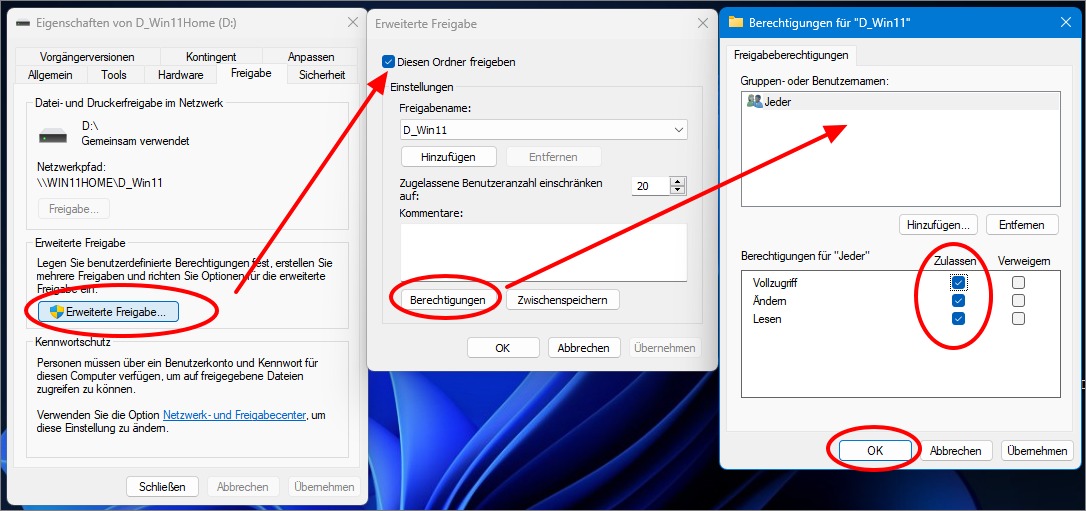Image resolution: width=1086 pixels, height=511 pixels.
Task: Click into the Kommentare text box
Action: (x=544, y=252)
